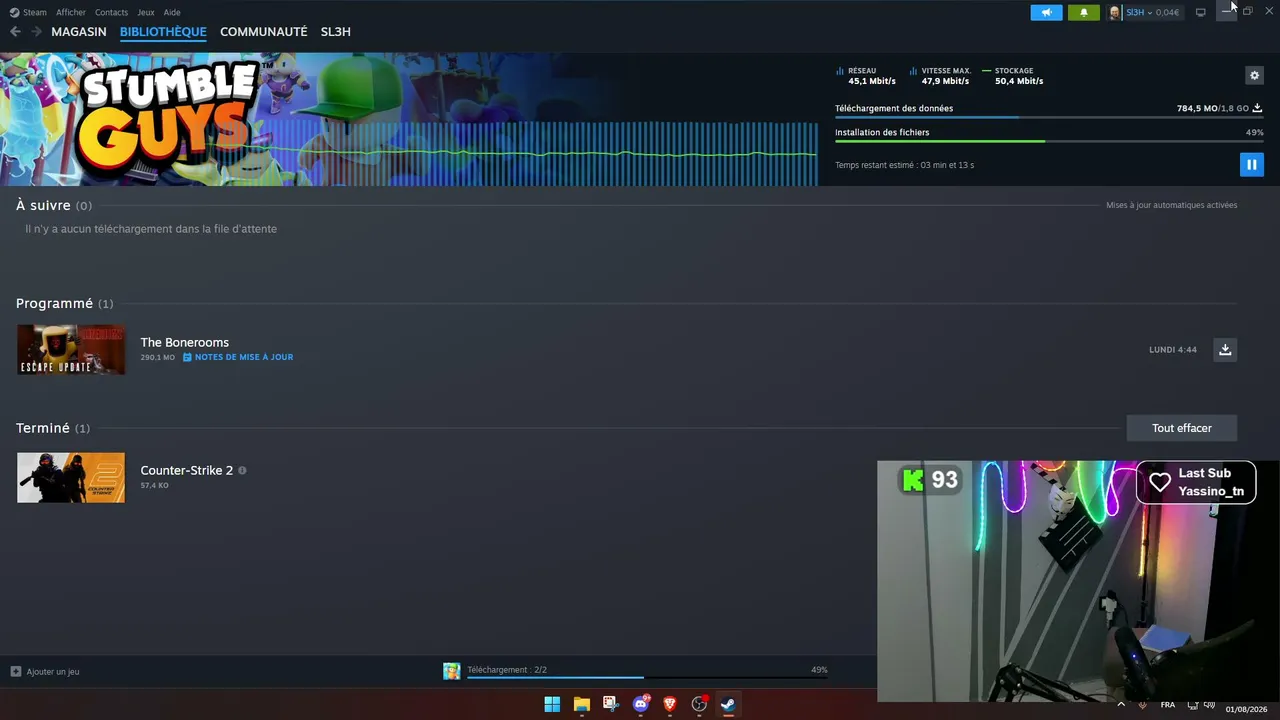Click the Terminé section heading
Screen dimensions: 1280x720
[53, 428]
